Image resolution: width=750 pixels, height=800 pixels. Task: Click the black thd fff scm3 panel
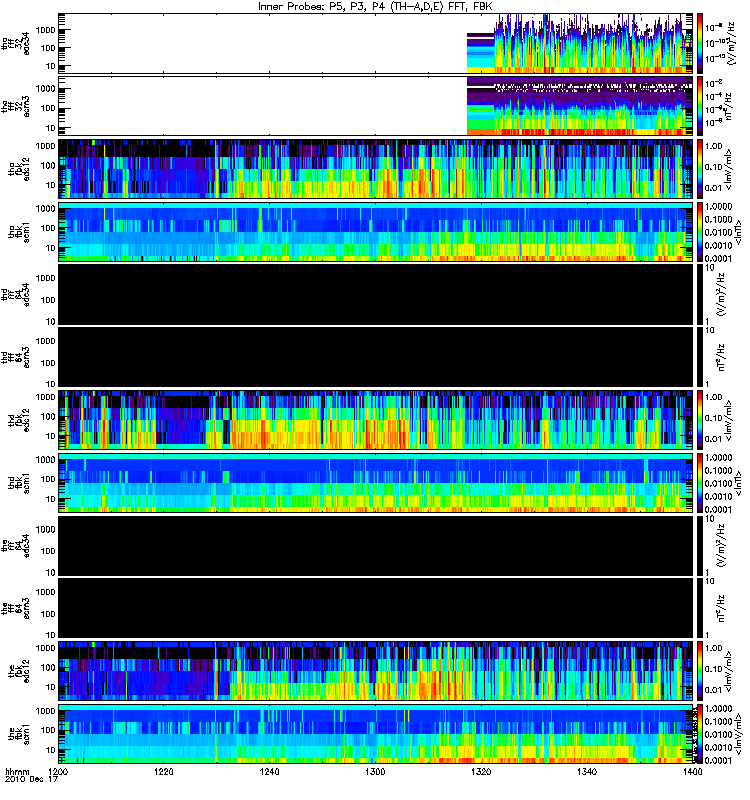click(x=376, y=357)
